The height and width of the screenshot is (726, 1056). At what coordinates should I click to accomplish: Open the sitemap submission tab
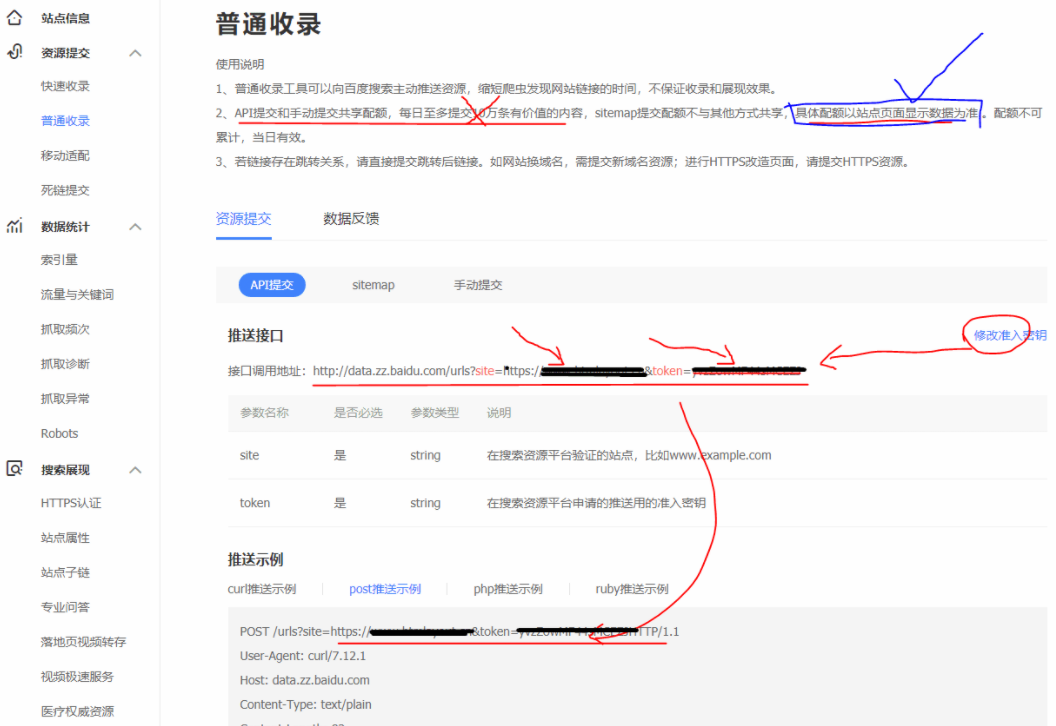(372, 284)
